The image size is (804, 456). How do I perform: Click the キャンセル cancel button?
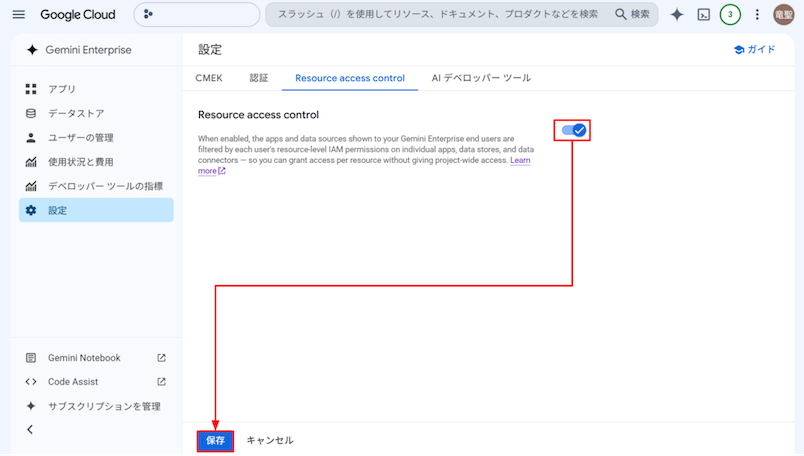click(270, 441)
